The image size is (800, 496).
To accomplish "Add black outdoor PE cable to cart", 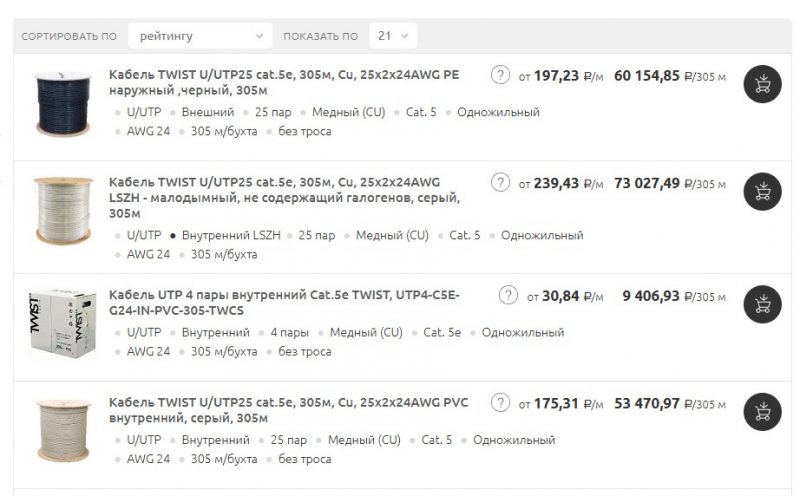I will (x=762, y=84).
